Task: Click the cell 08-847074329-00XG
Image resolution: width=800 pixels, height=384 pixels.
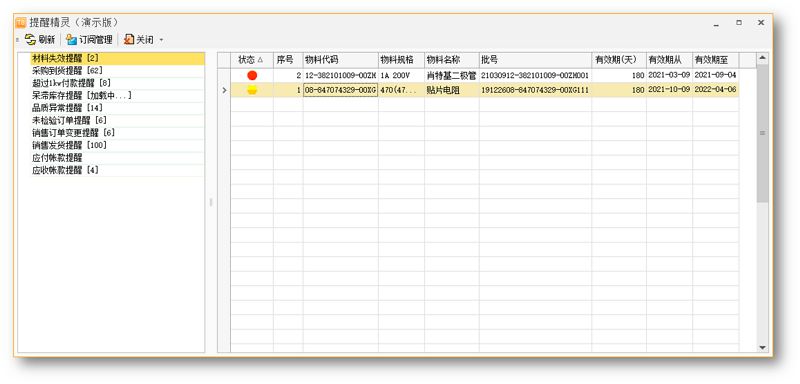Action: pyautogui.click(x=340, y=90)
